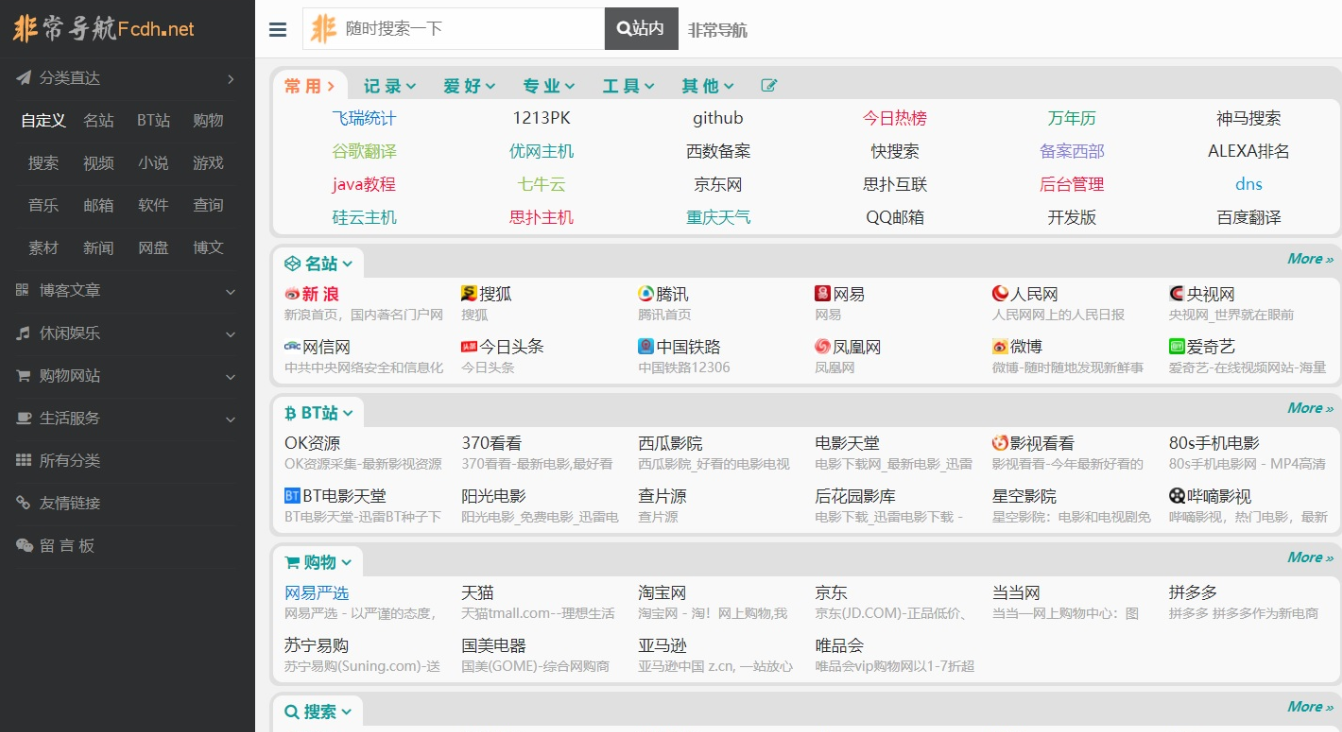Open More link for 购物 section

[1310, 557]
